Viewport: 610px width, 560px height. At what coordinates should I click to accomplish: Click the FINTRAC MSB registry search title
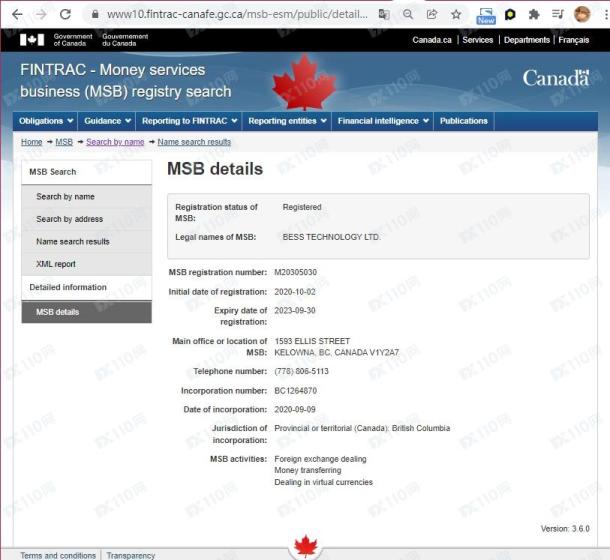coord(126,81)
